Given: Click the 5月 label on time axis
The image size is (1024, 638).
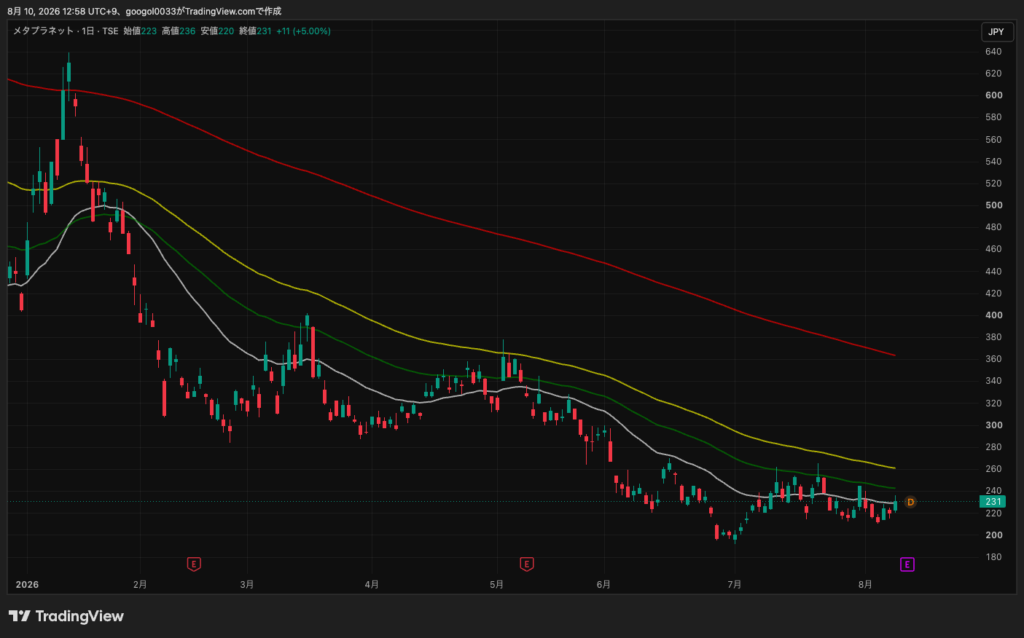Looking at the screenshot, I should (496, 584).
